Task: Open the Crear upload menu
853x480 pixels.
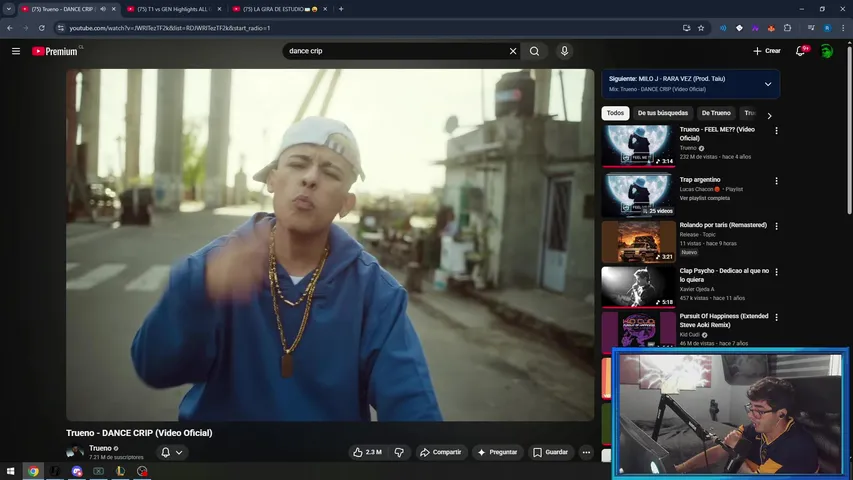Action: tap(767, 51)
